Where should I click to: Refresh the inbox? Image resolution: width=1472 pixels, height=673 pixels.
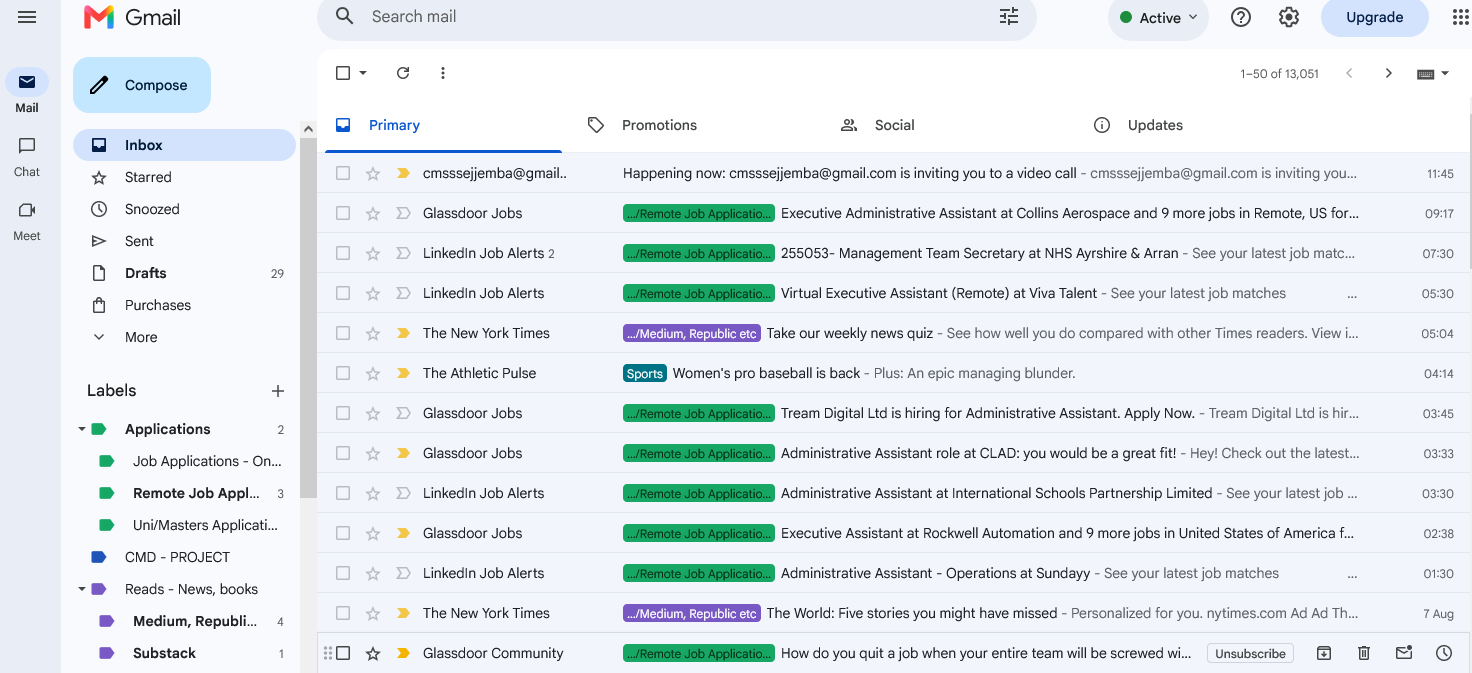403,73
